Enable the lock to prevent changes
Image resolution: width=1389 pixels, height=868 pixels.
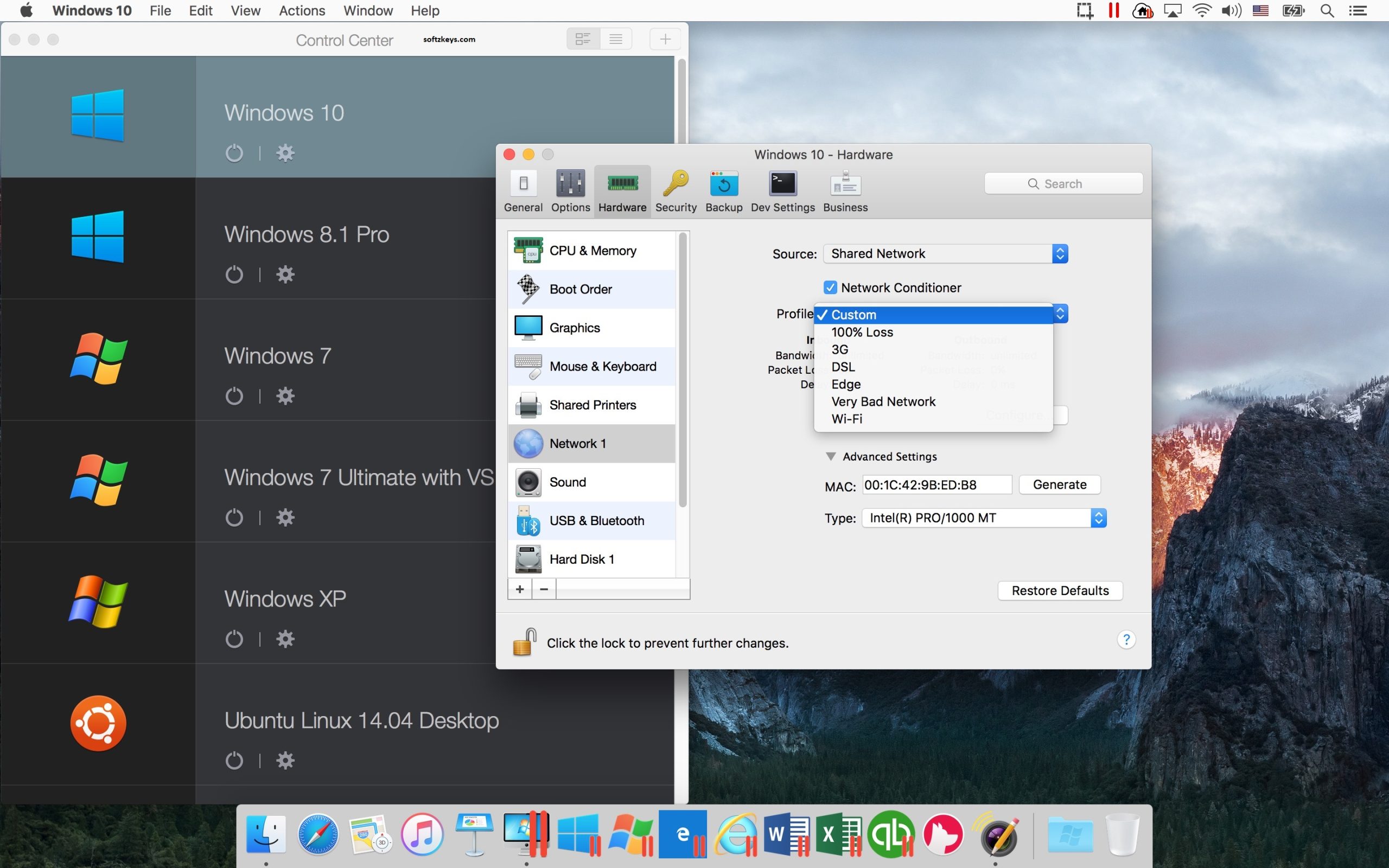525,641
